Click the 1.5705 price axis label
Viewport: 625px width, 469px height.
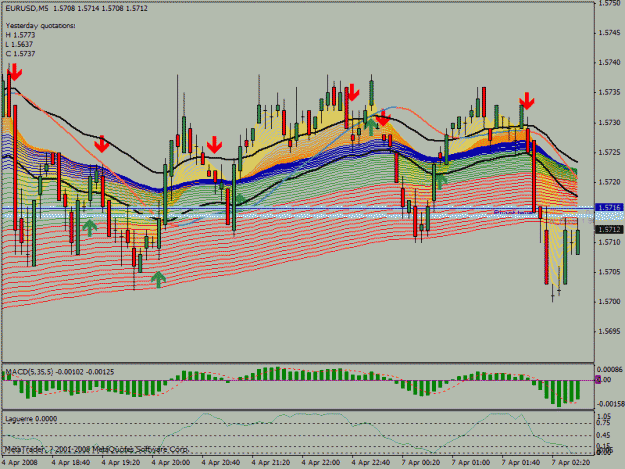point(609,272)
